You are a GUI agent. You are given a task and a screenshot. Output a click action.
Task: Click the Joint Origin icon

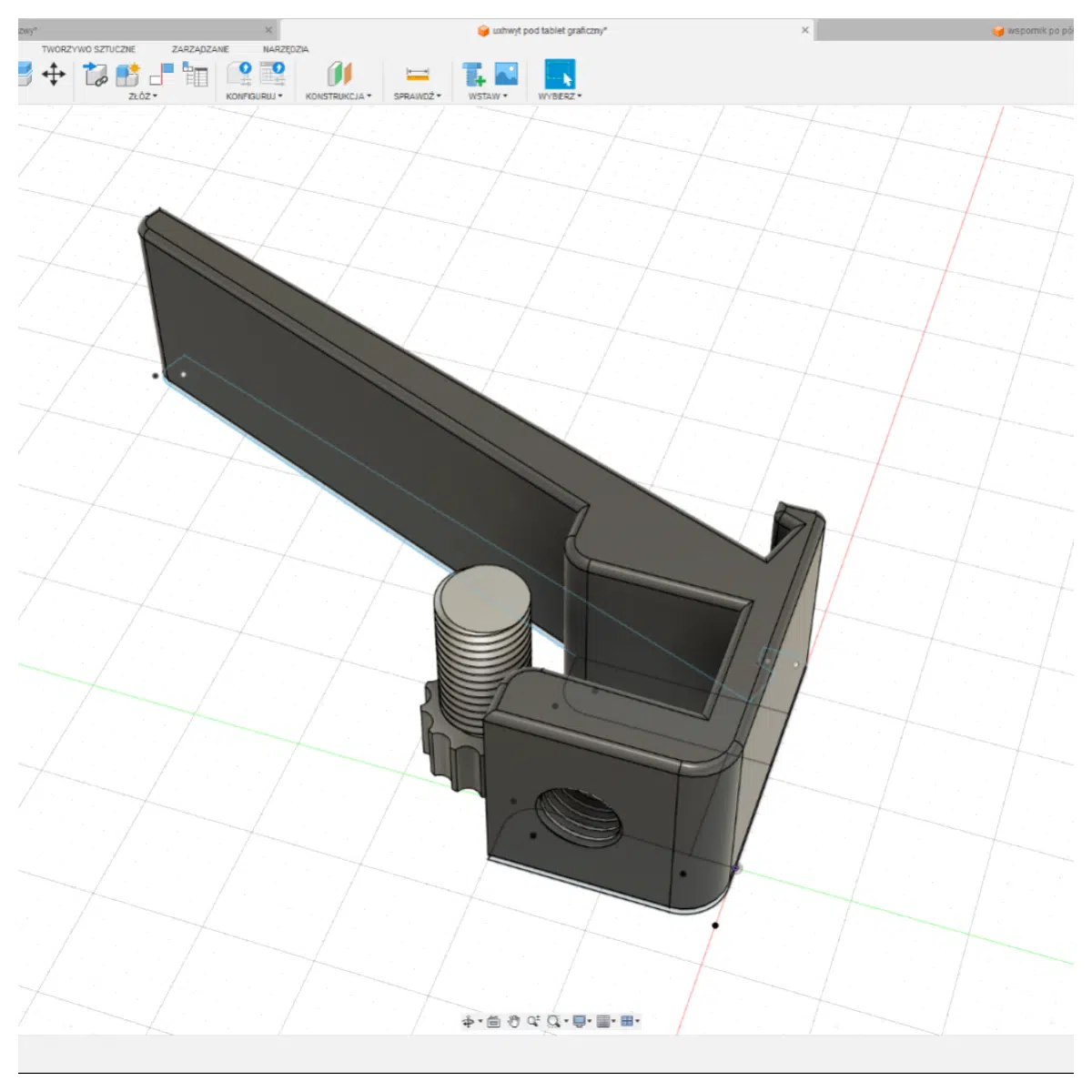(x=161, y=75)
